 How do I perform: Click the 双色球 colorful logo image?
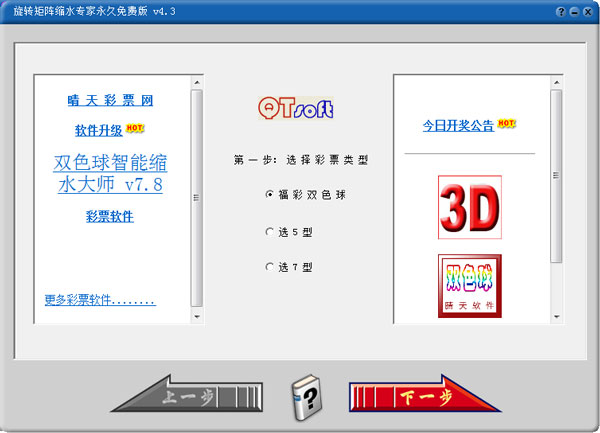pyautogui.click(x=469, y=285)
